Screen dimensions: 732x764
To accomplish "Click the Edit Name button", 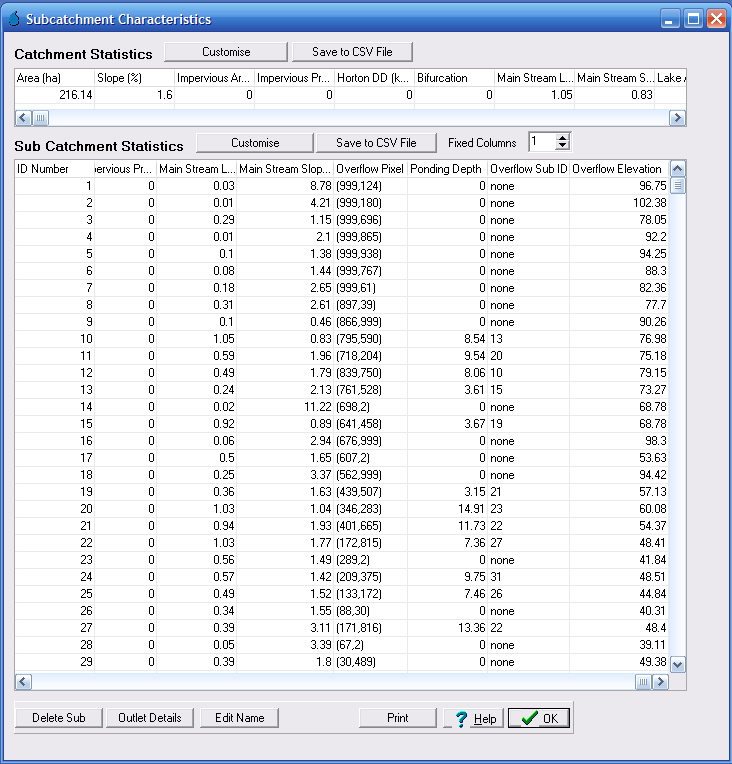I will [238, 718].
